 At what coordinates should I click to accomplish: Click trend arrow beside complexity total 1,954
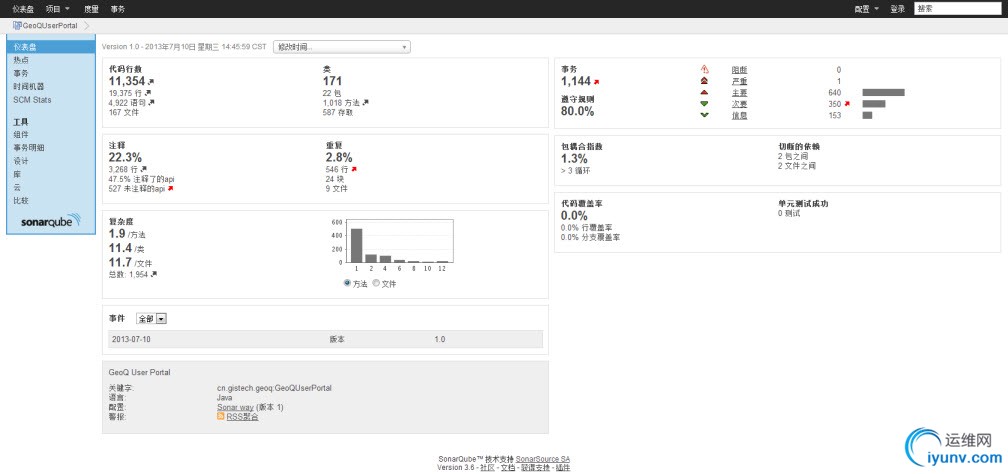pyautogui.click(x=154, y=274)
